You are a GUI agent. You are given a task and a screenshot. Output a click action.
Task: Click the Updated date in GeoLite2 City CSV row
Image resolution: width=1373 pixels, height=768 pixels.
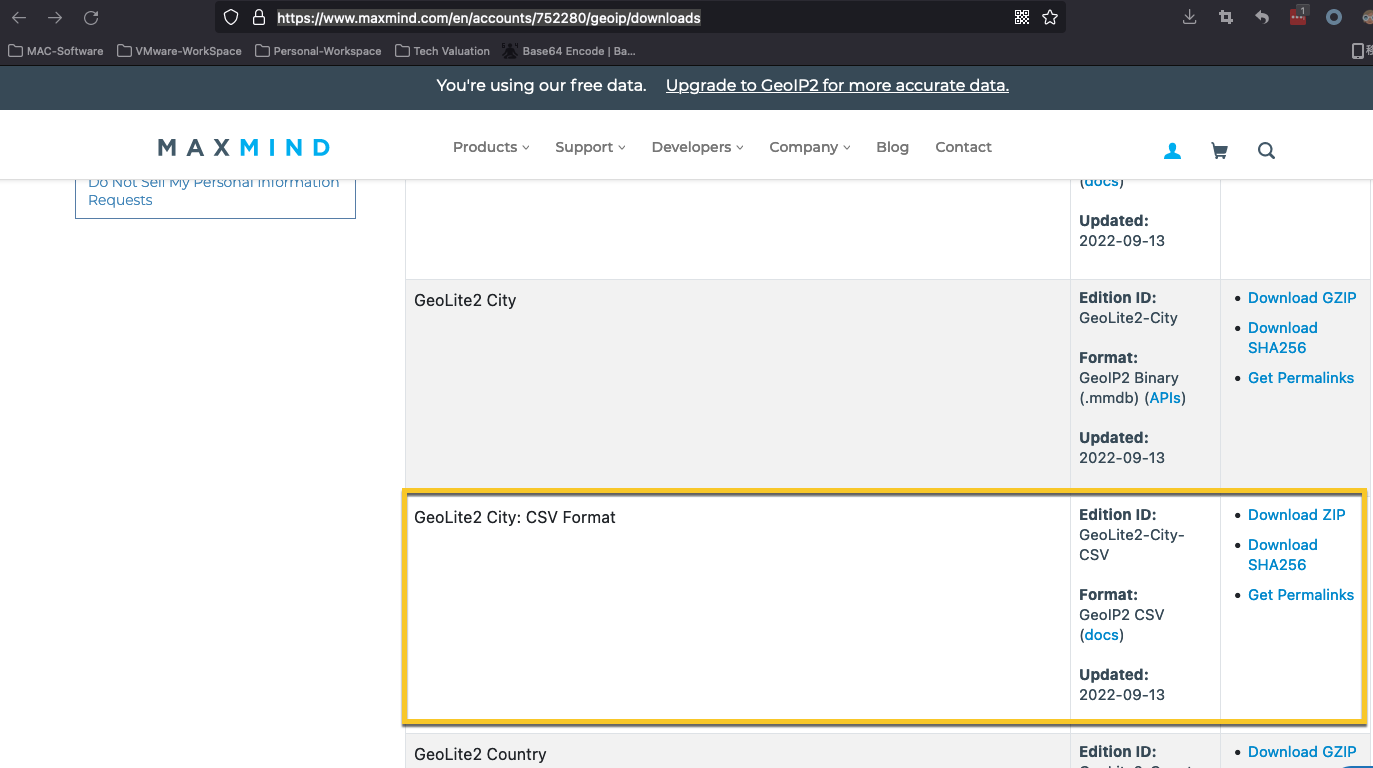(x=1122, y=695)
